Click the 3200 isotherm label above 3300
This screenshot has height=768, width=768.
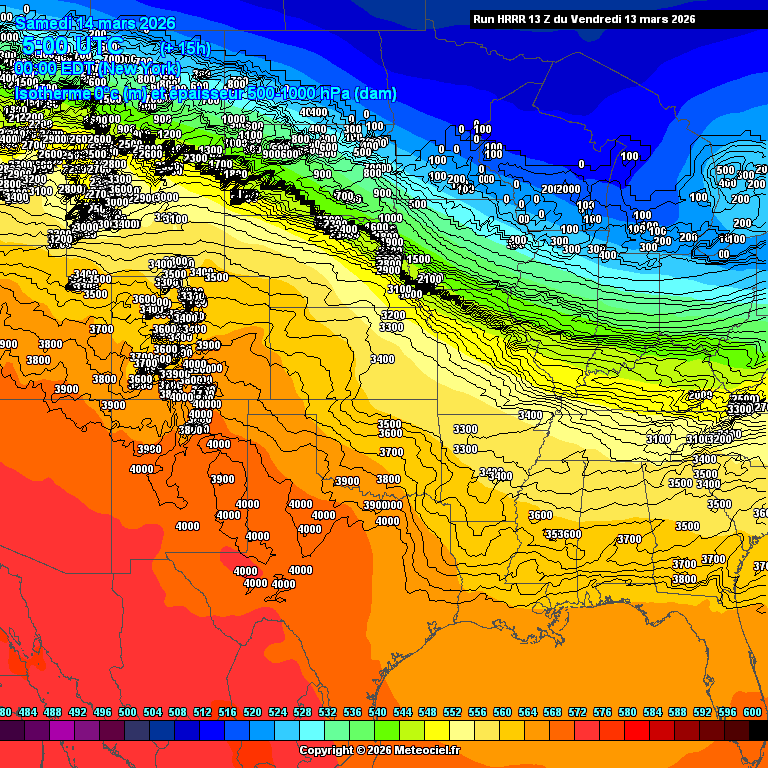[x=392, y=315]
